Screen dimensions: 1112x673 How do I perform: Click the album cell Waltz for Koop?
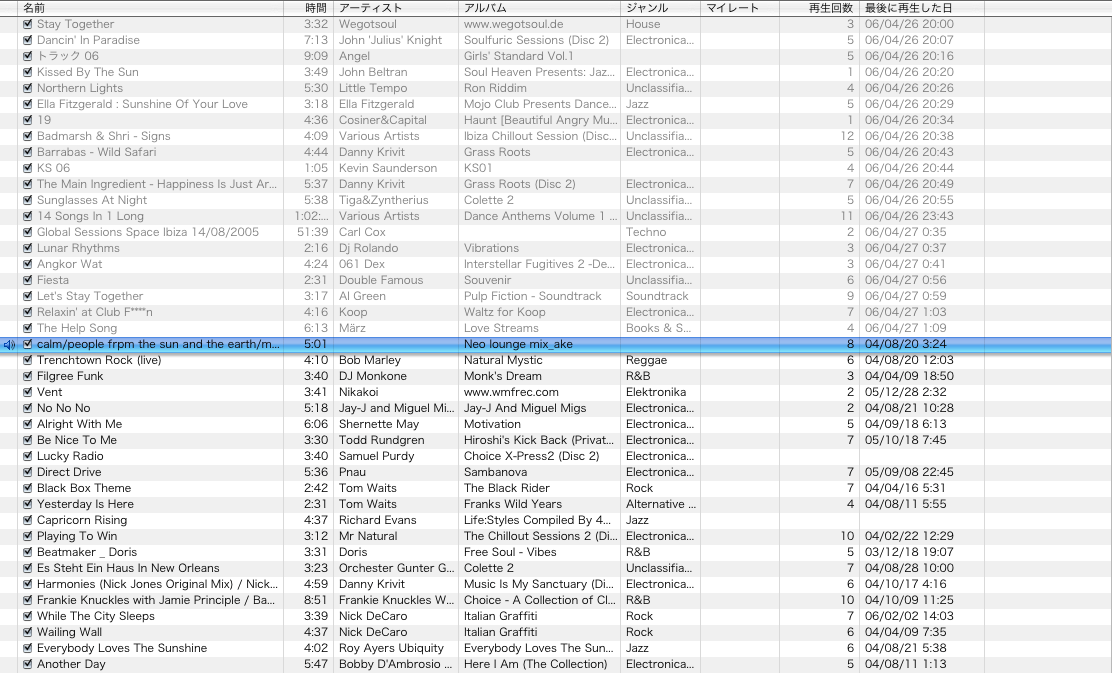tap(504, 313)
